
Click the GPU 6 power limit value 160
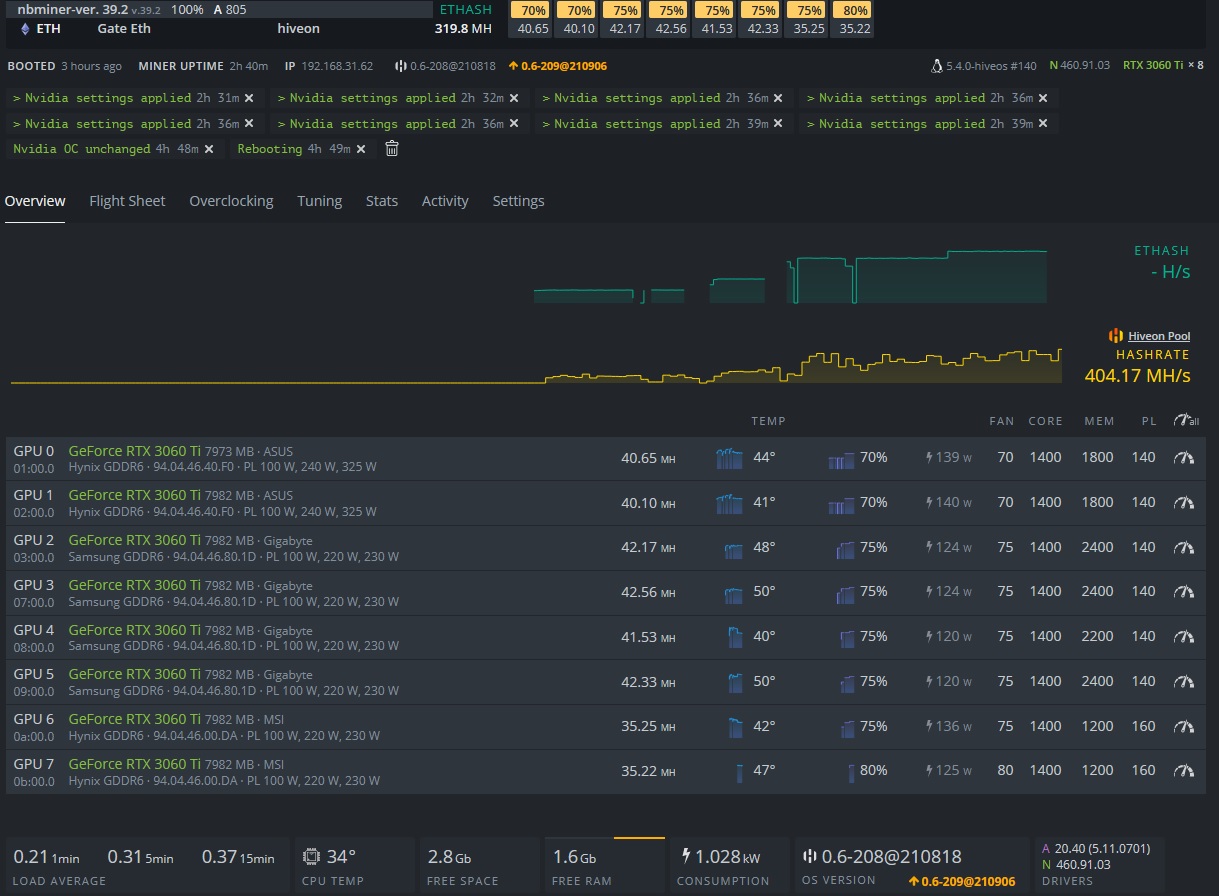(x=1144, y=726)
